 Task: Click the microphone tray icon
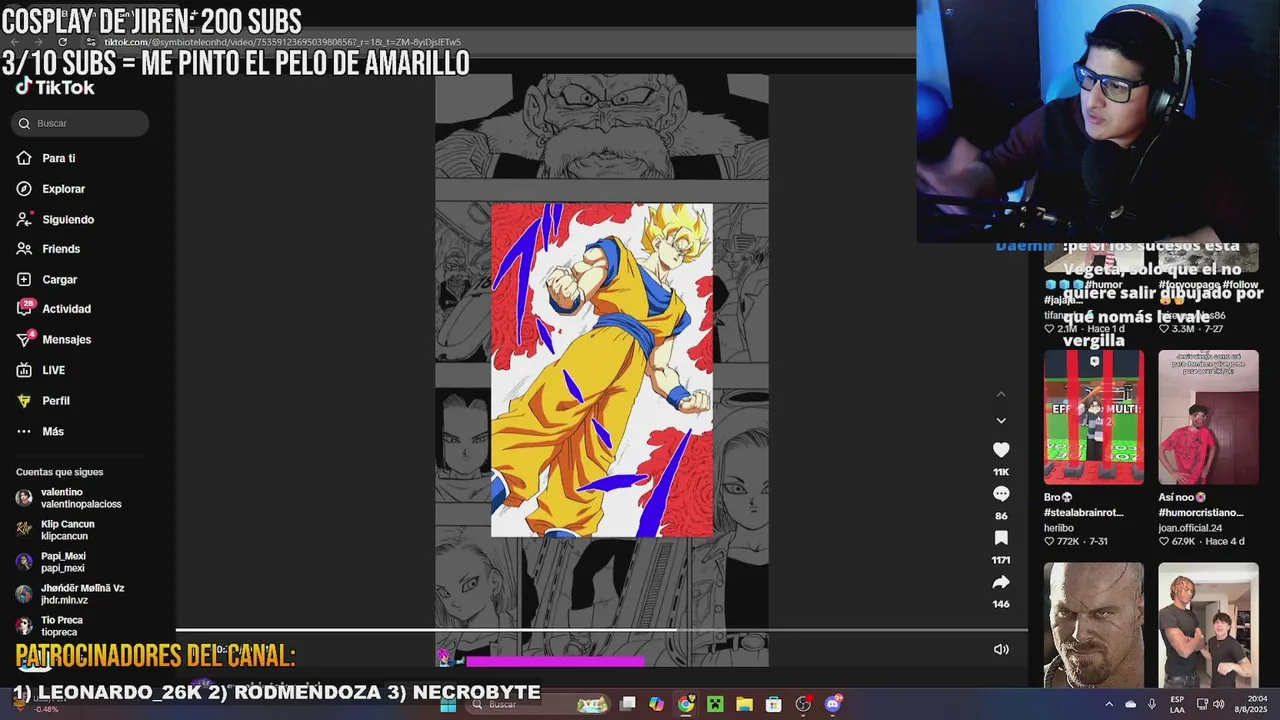coord(1152,704)
